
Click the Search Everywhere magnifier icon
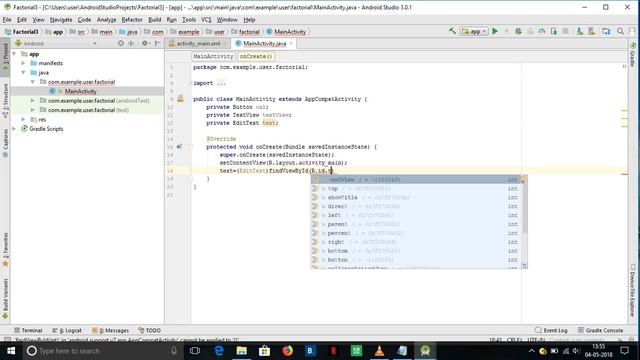[620, 31]
